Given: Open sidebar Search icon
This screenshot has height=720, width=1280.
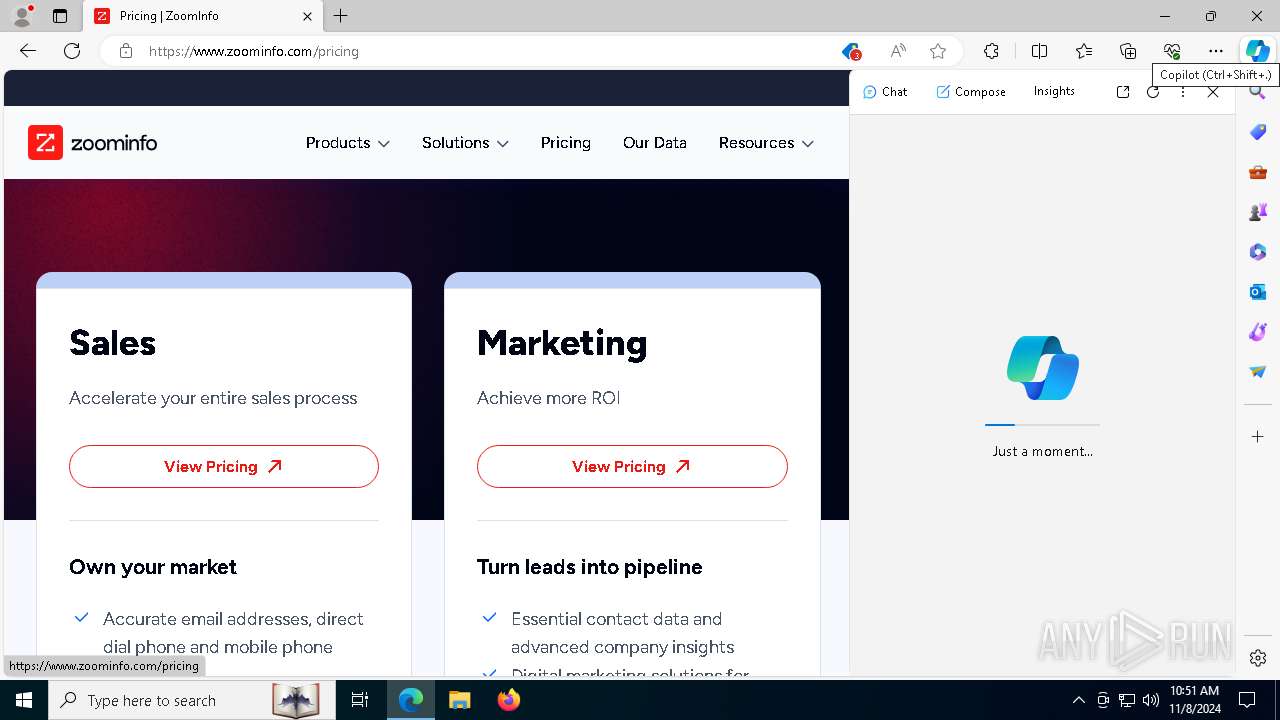Looking at the screenshot, I should click(x=1258, y=93).
